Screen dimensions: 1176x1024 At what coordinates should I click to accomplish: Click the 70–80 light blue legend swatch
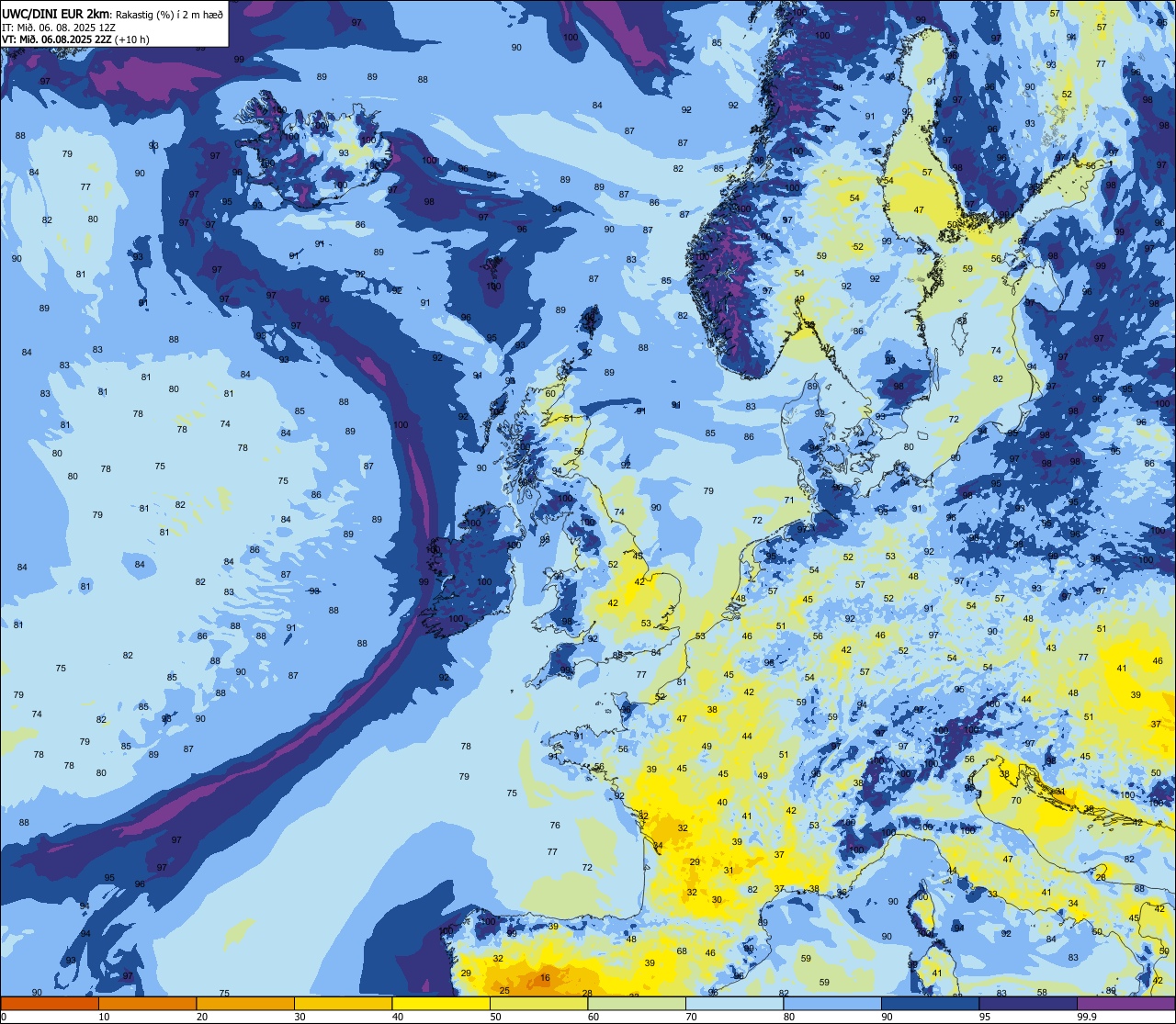734,1003
